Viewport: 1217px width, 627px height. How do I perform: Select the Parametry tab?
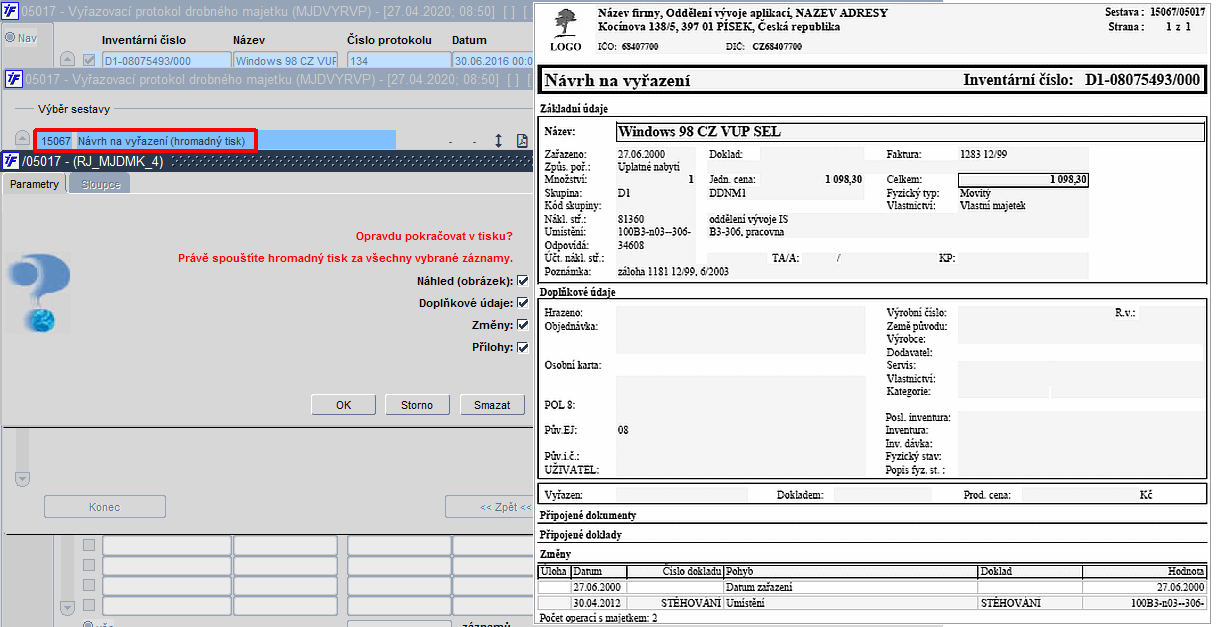(34, 184)
